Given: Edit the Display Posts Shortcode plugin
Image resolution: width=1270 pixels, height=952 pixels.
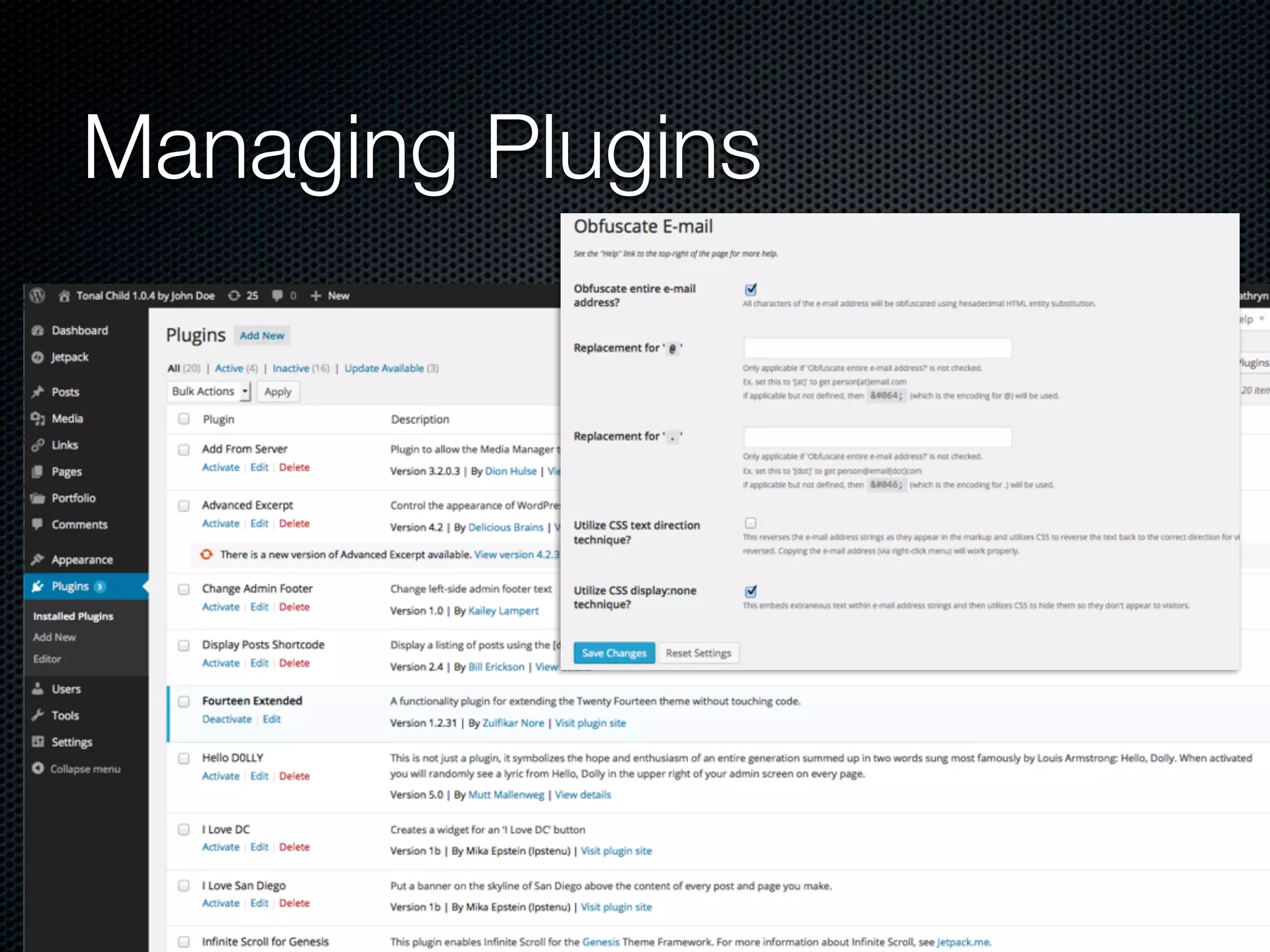Looking at the screenshot, I should (259, 663).
